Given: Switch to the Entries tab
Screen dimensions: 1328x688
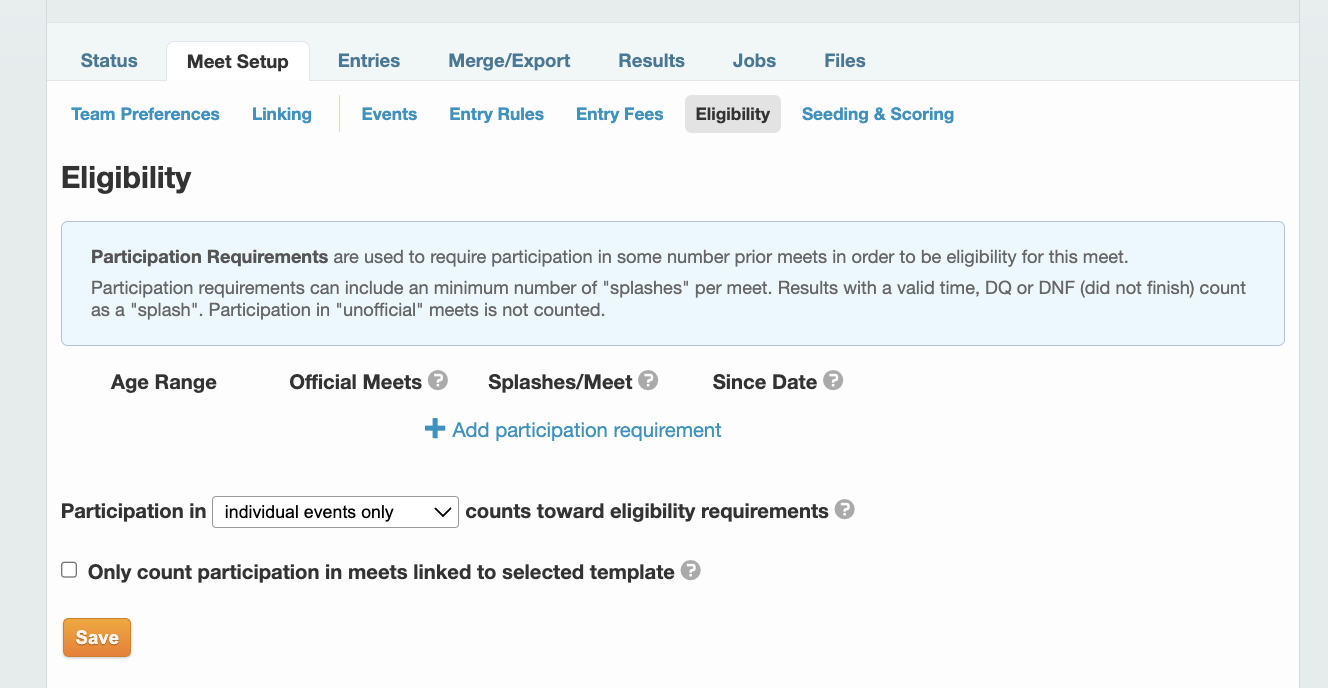Looking at the screenshot, I should pyautogui.click(x=369, y=61).
